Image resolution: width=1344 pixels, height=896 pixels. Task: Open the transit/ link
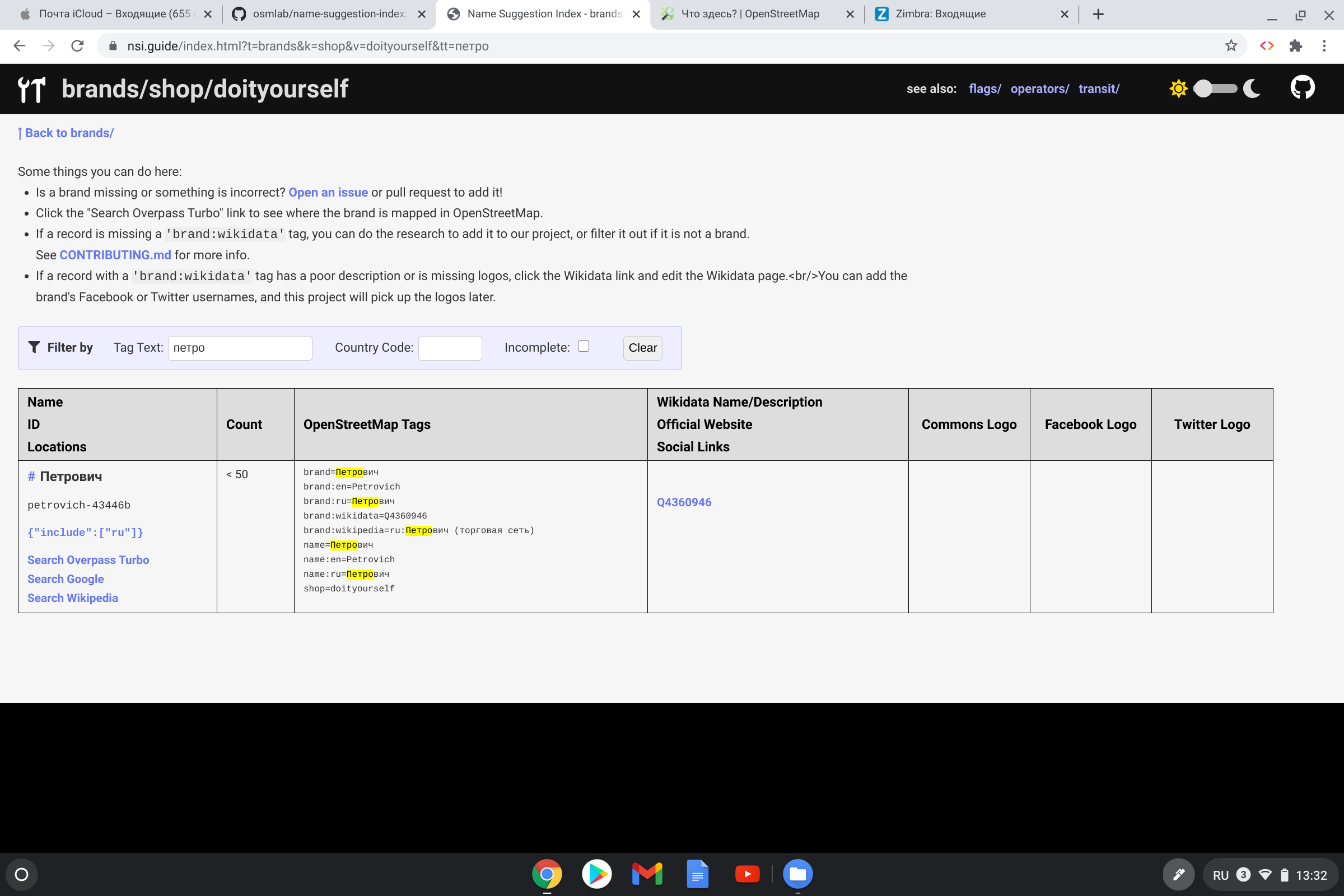click(x=1099, y=88)
